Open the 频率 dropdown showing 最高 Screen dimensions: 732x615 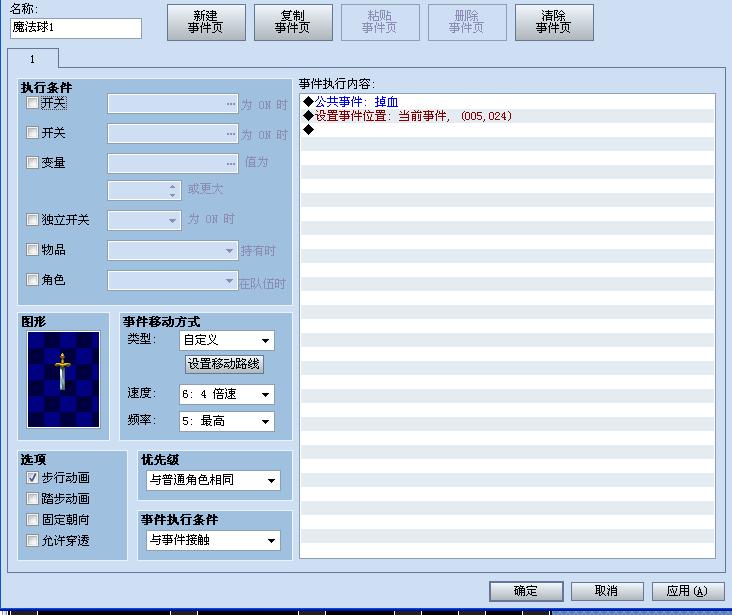pos(227,421)
